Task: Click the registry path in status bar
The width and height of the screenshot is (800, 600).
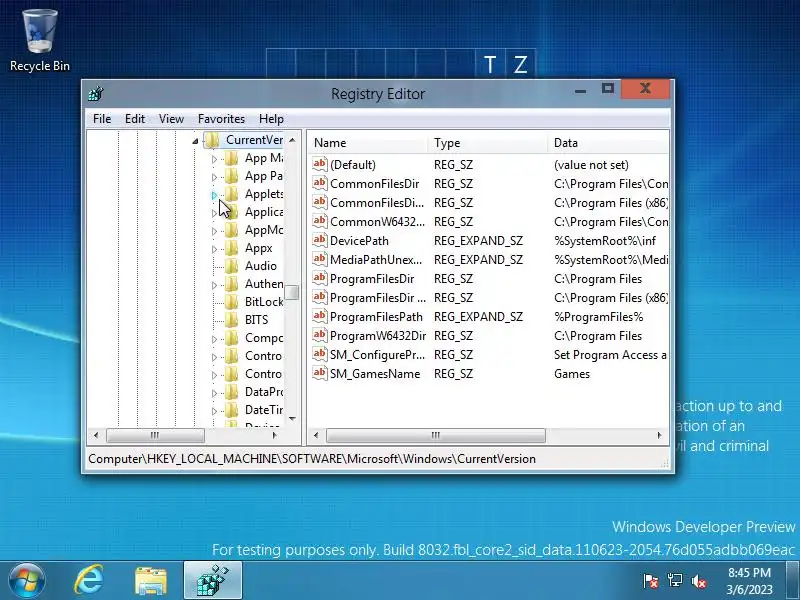Action: 312,459
